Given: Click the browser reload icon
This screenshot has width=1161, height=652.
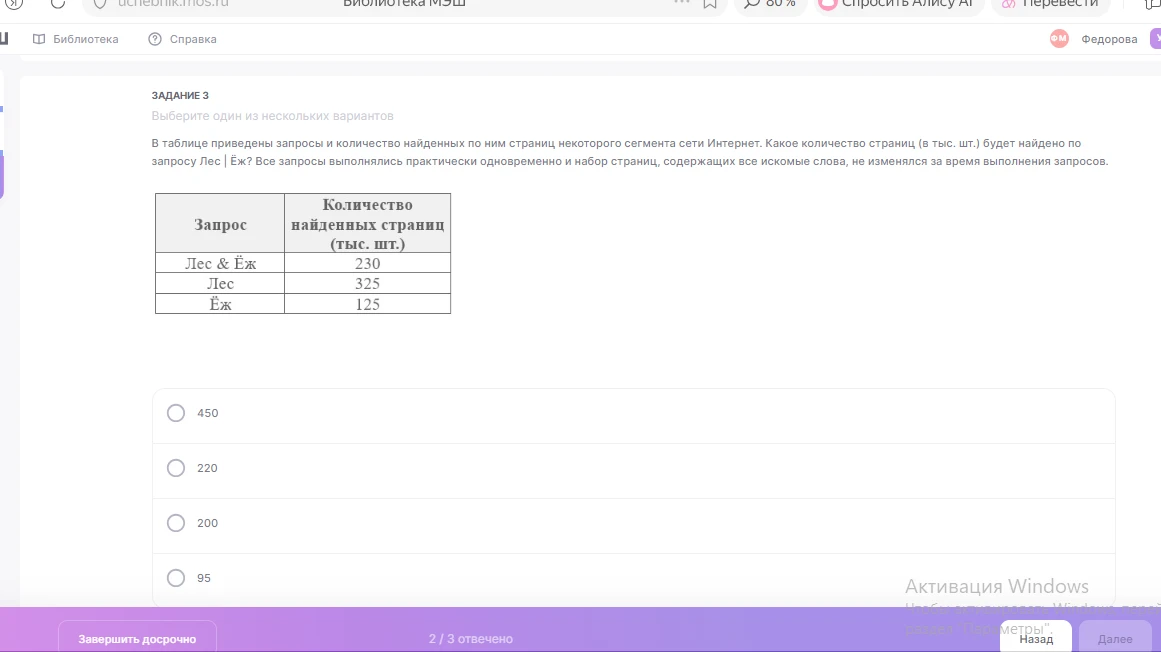Looking at the screenshot, I should point(58,4).
